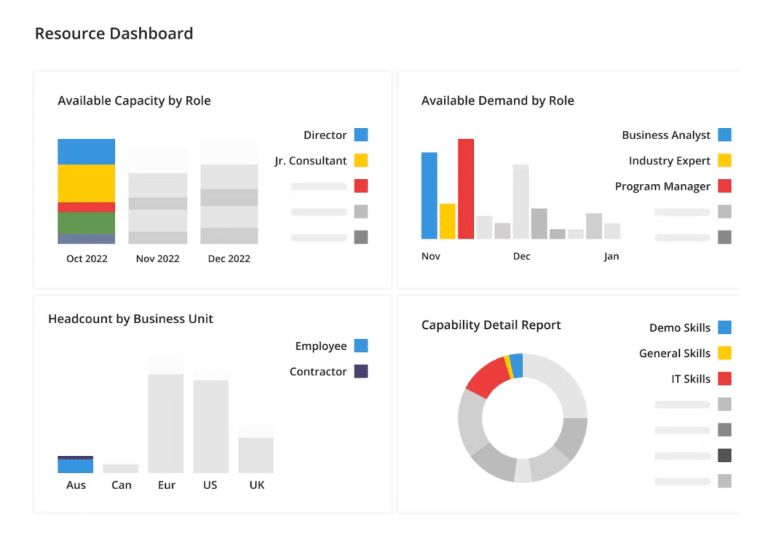Viewport: 768px width, 534px height.
Task: Click the Contractor dark purple legend swatch
Action: (361, 371)
